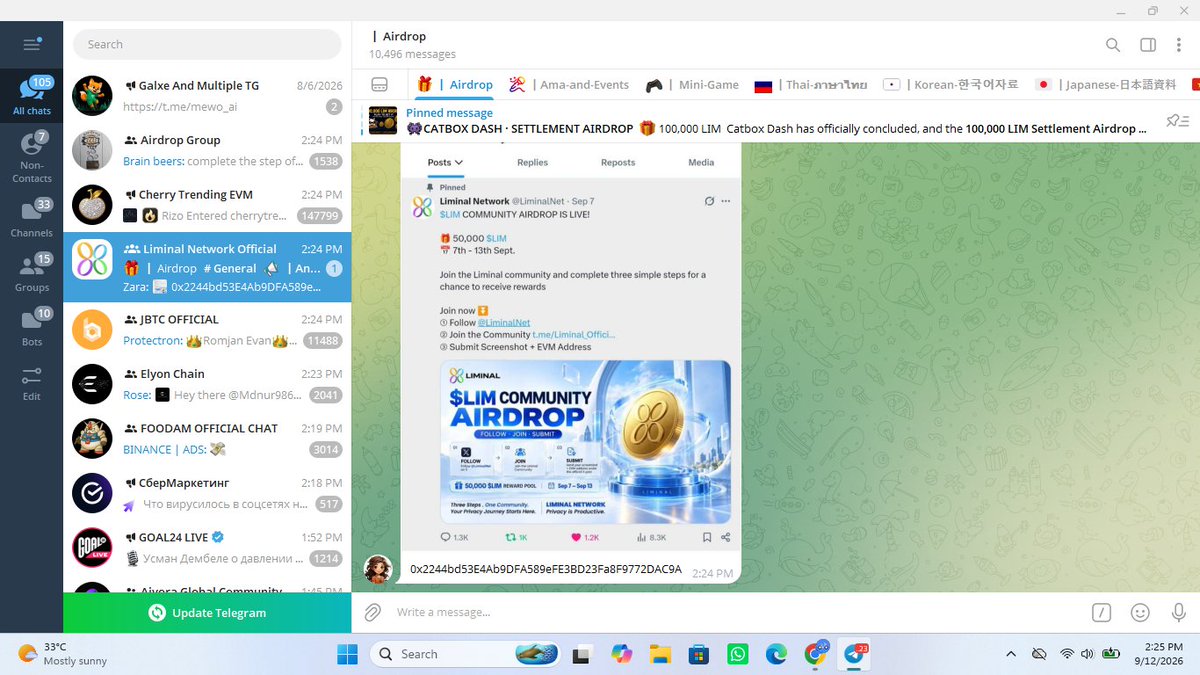This screenshot has width=1200, height=675.
Task: Open the chat more options menu
Action: pyautogui.click(x=1179, y=45)
